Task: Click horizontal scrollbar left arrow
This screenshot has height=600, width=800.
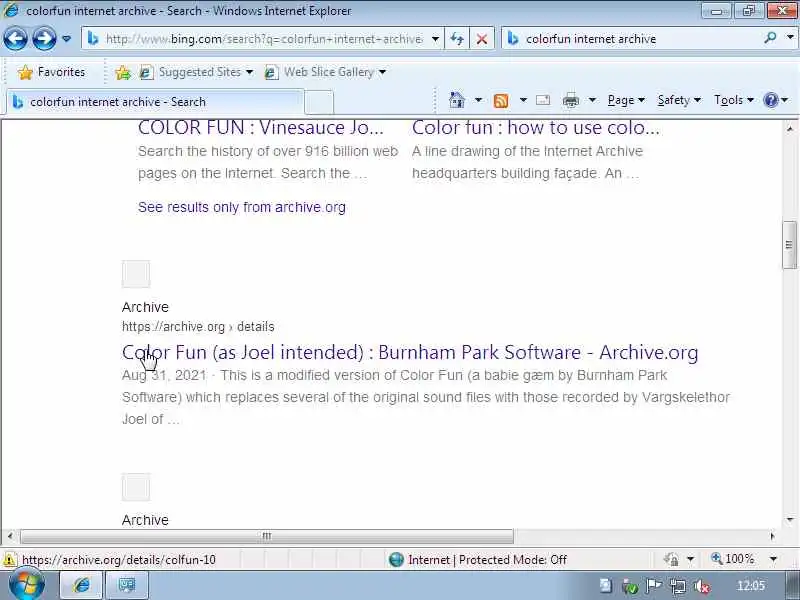Action: click(x=10, y=536)
